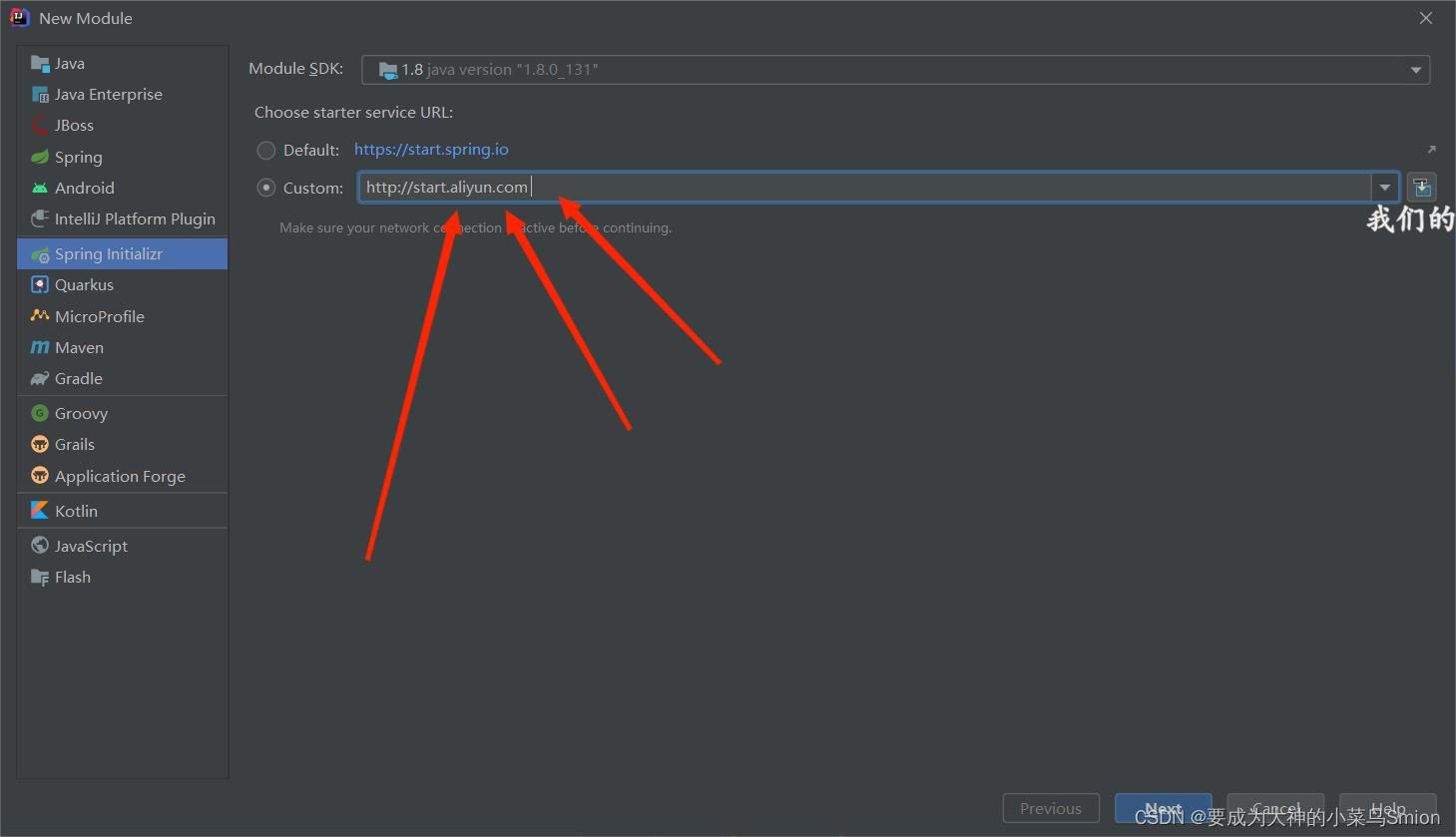Open the Module SDK dropdown
The width and height of the screenshot is (1456, 837).
coord(895,70)
